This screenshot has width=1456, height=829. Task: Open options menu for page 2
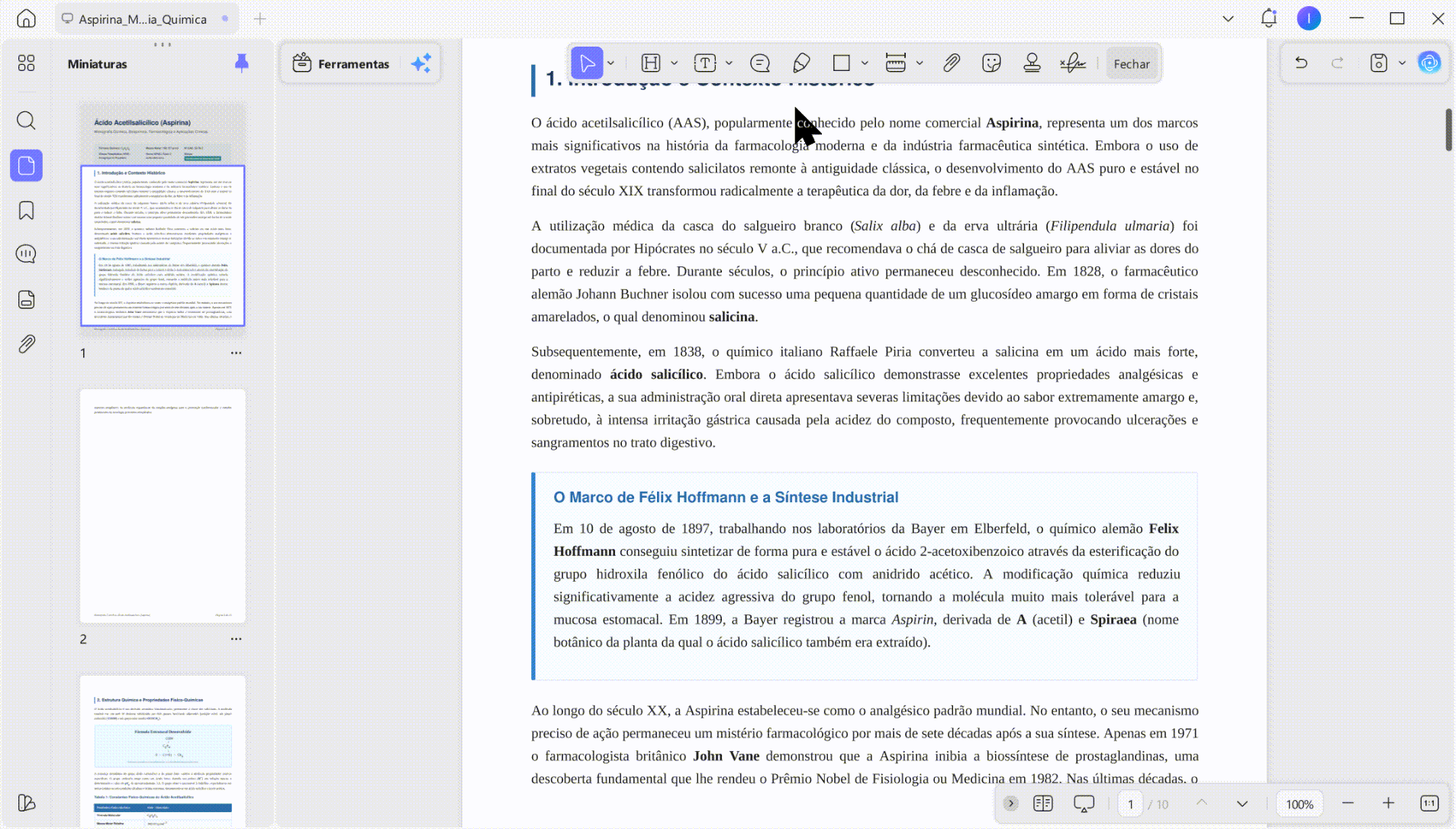[237, 639]
